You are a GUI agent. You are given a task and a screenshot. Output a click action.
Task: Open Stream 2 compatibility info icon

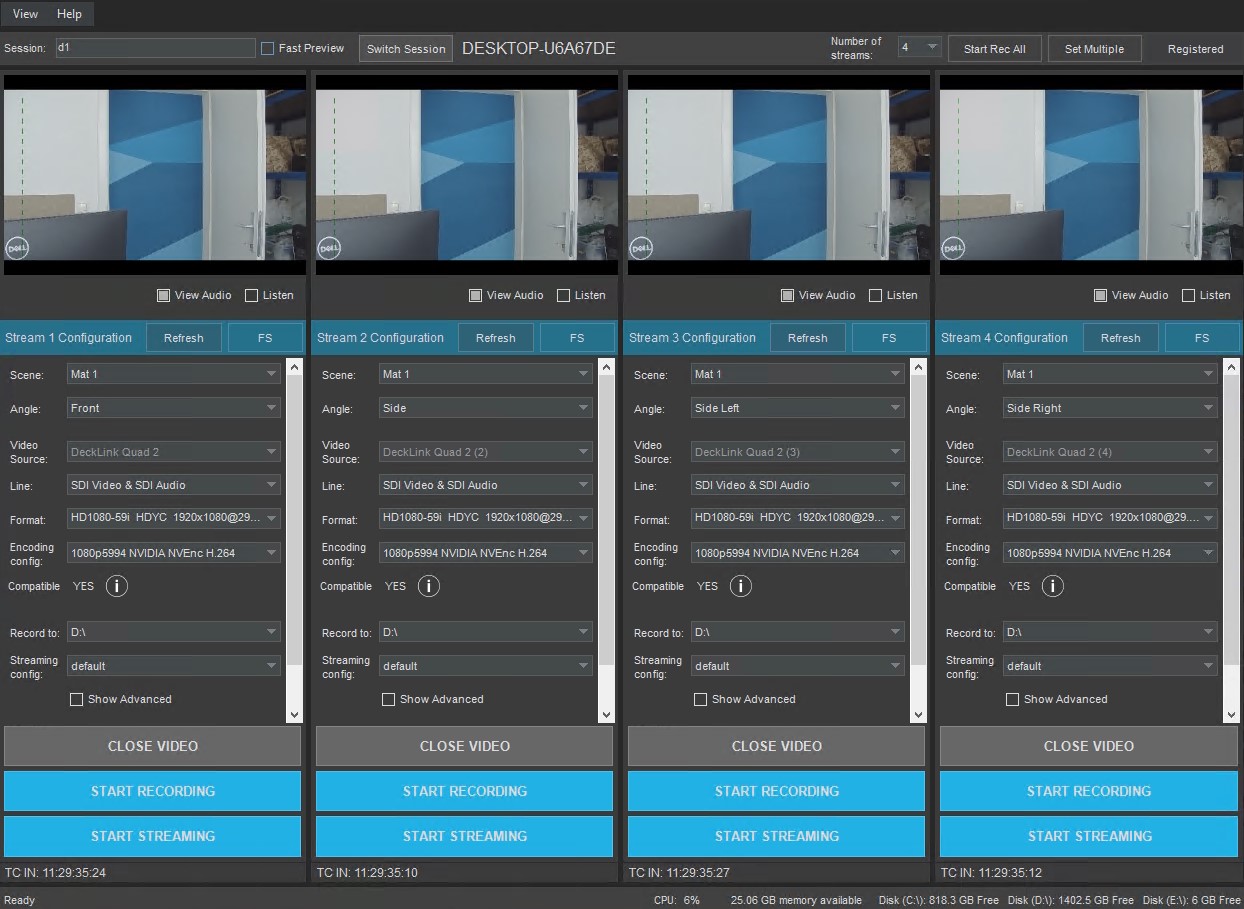coord(428,586)
